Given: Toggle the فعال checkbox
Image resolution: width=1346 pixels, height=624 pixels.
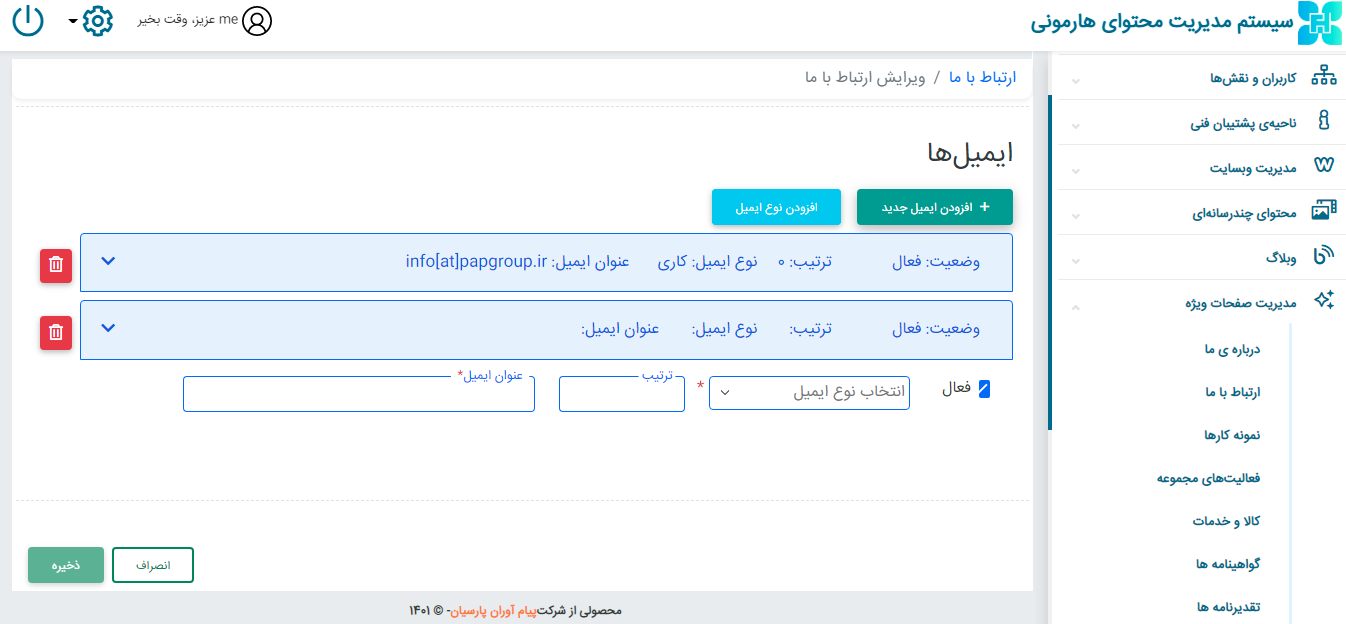Looking at the screenshot, I should pyautogui.click(x=984, y=390).
